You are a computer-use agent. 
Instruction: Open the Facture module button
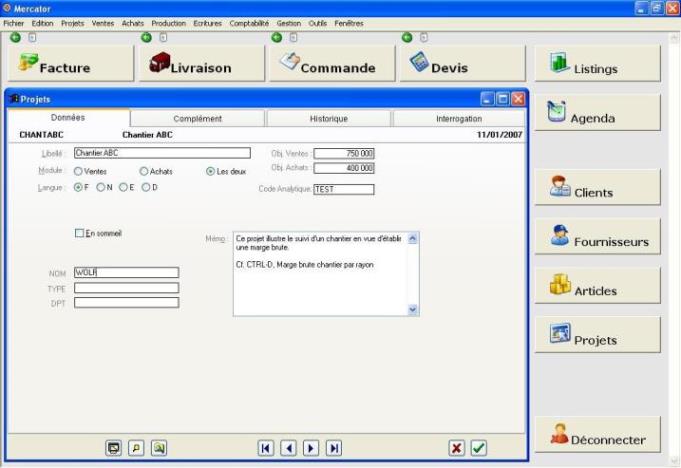click(x=71, y=63)
